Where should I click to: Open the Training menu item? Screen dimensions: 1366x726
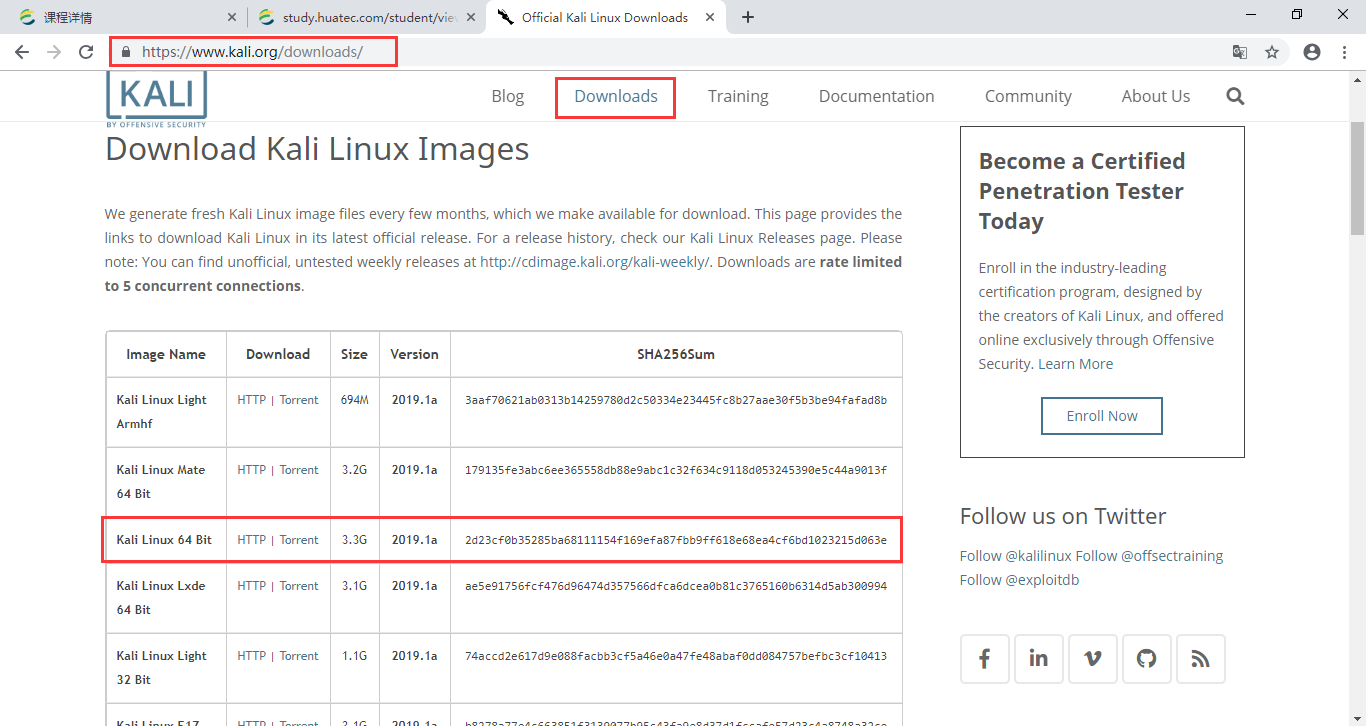(738, 95)
